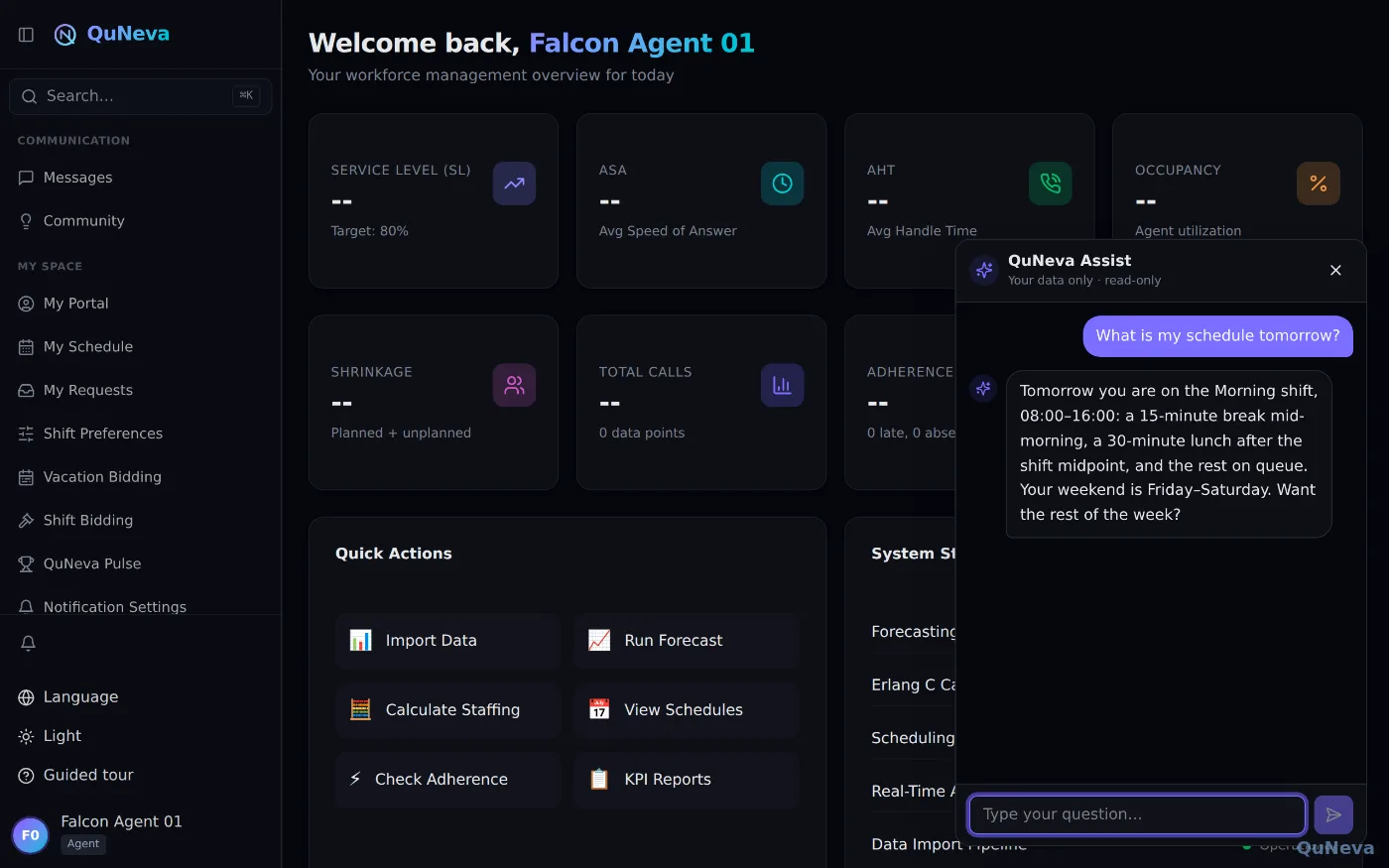This screenshot has width=1389, height=868.
Task: Click the ASA clock icon
Action: (x=782, y=184)
